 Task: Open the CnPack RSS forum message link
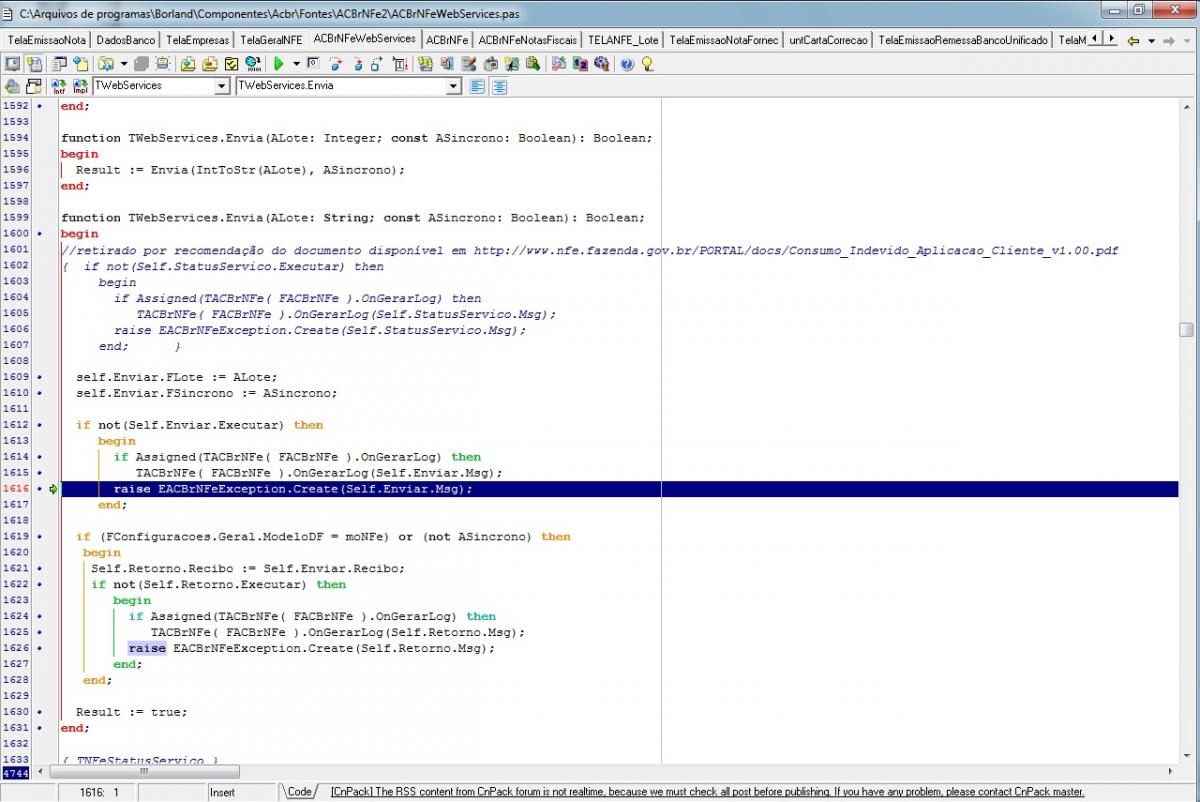(707, 792)
